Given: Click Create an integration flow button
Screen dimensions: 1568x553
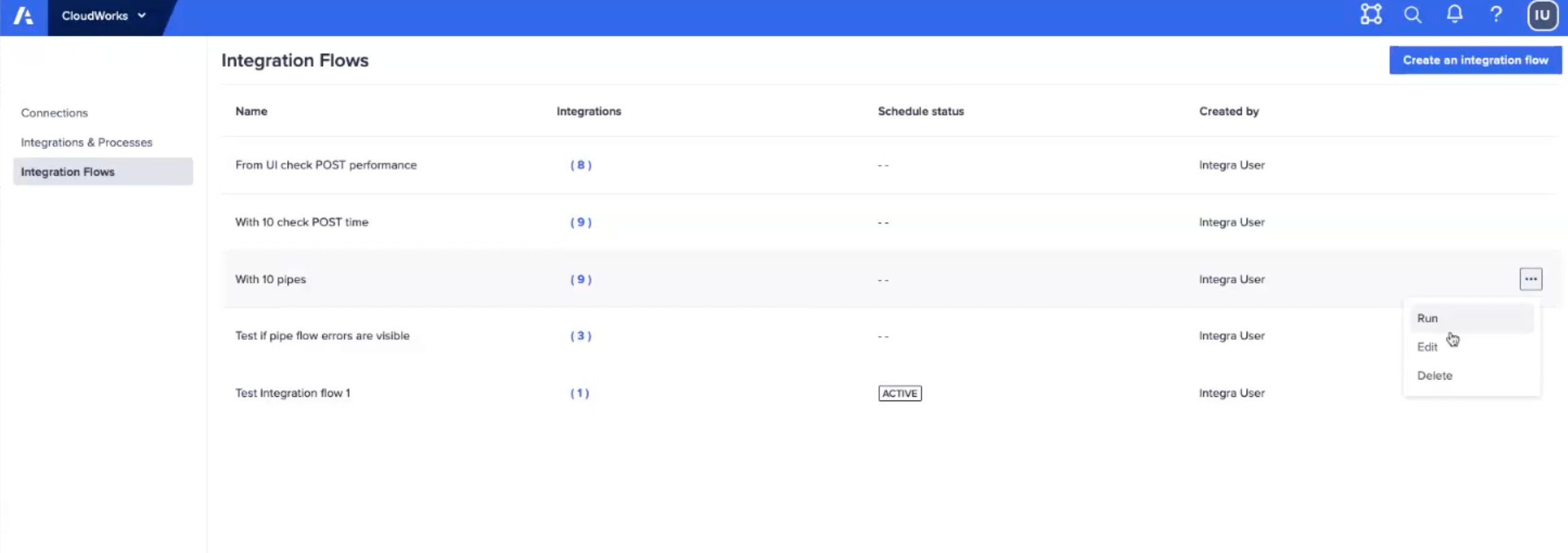Looking at the screenshot, I should 1476,60.
